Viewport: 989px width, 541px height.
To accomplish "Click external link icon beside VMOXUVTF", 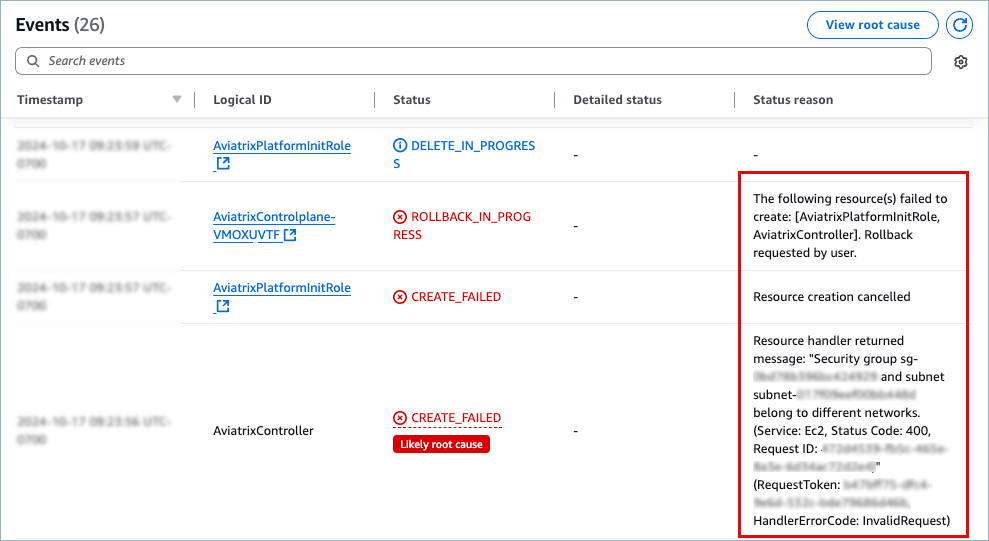I will tap(290, 235).
